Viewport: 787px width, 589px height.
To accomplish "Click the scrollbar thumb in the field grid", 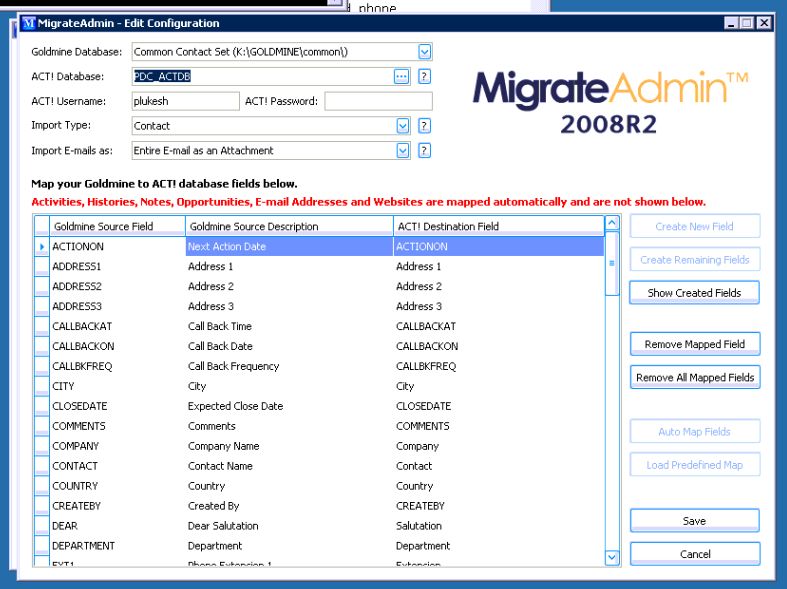I will click(x=612, y=263).
